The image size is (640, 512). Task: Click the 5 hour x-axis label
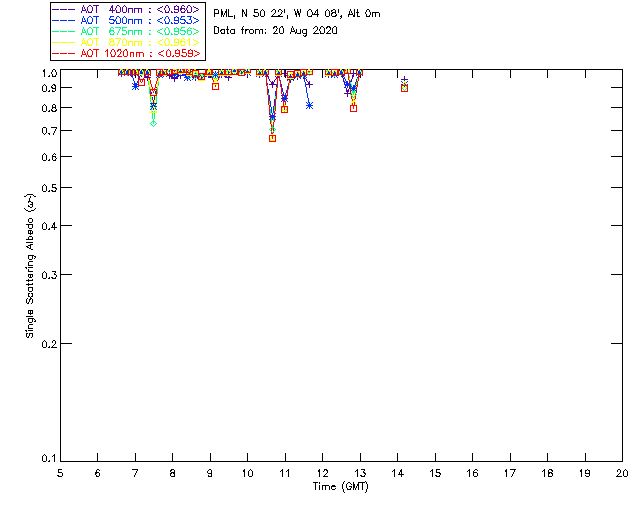60,474
